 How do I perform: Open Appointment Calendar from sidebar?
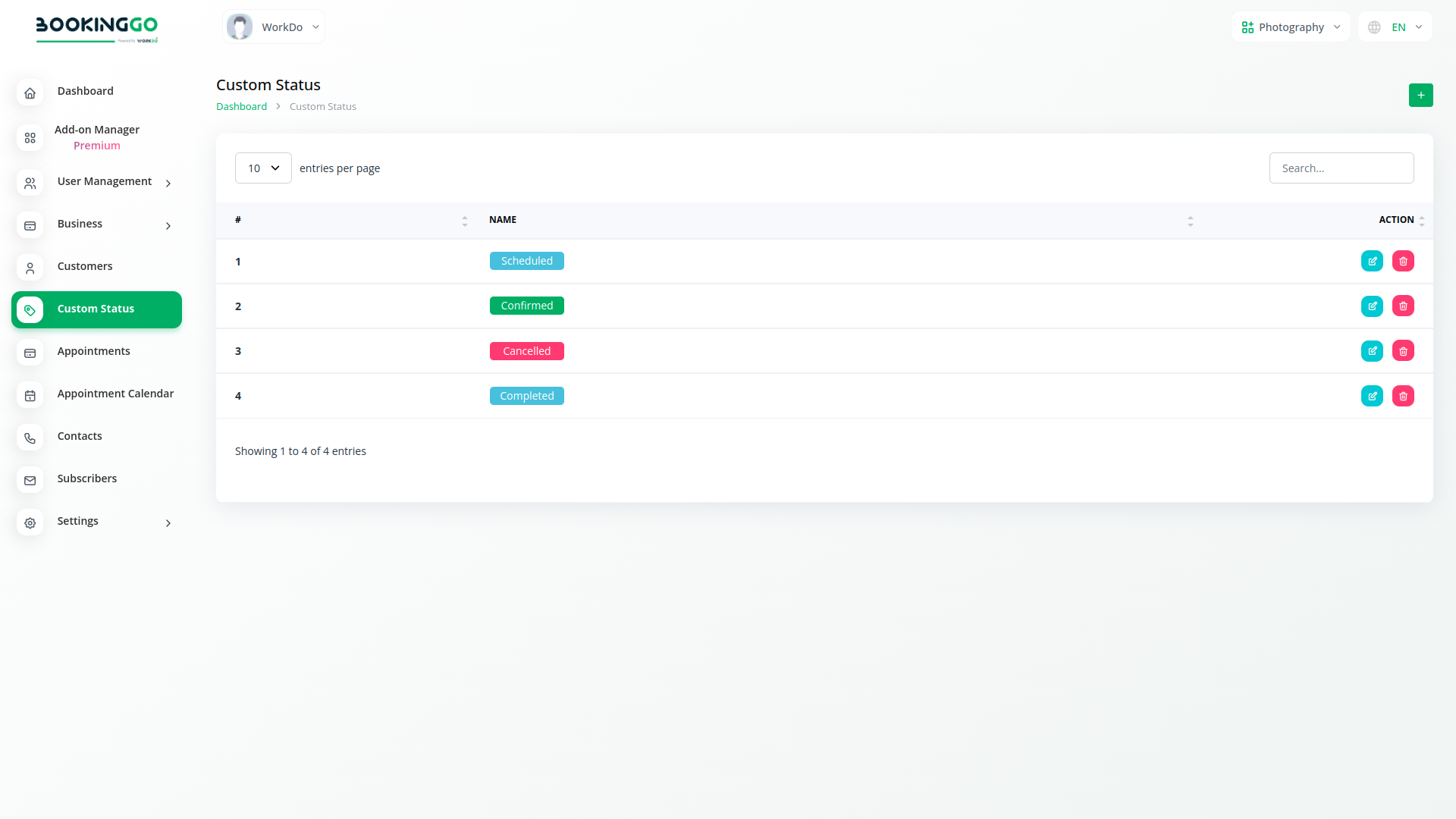(115, 394)
